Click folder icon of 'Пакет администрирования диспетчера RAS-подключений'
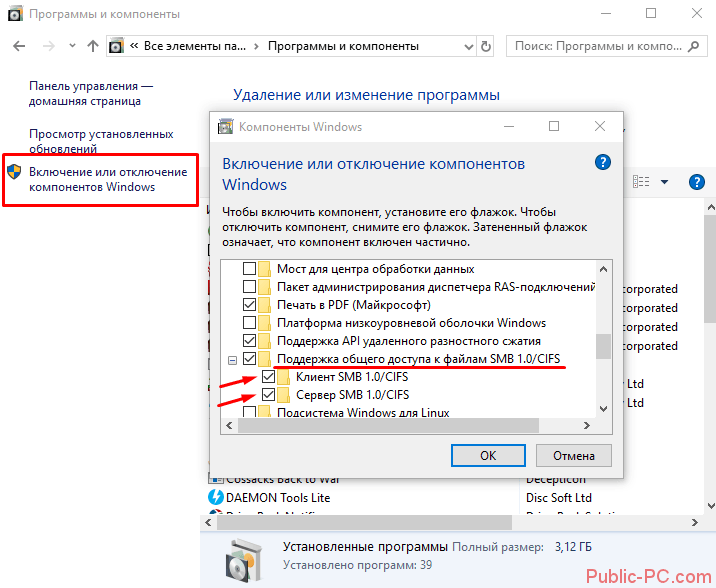The image size is (716, 588). pyautogui.click(x=264, y=287)
